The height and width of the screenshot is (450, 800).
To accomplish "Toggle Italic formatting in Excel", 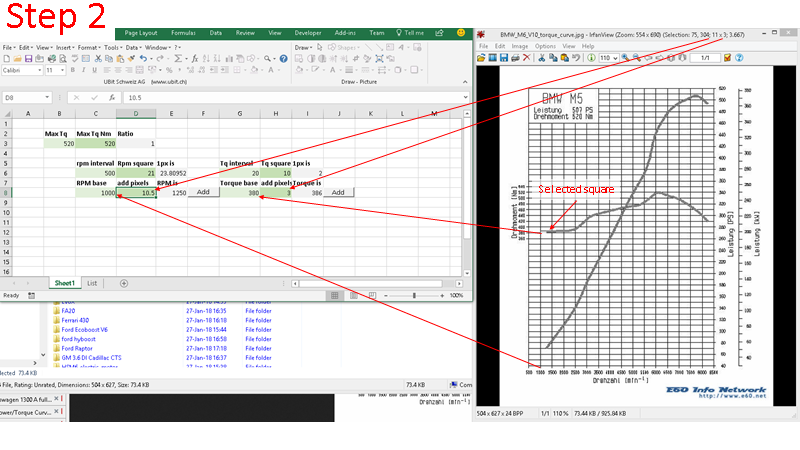I will pyautogui.click(x=84, y=70).
